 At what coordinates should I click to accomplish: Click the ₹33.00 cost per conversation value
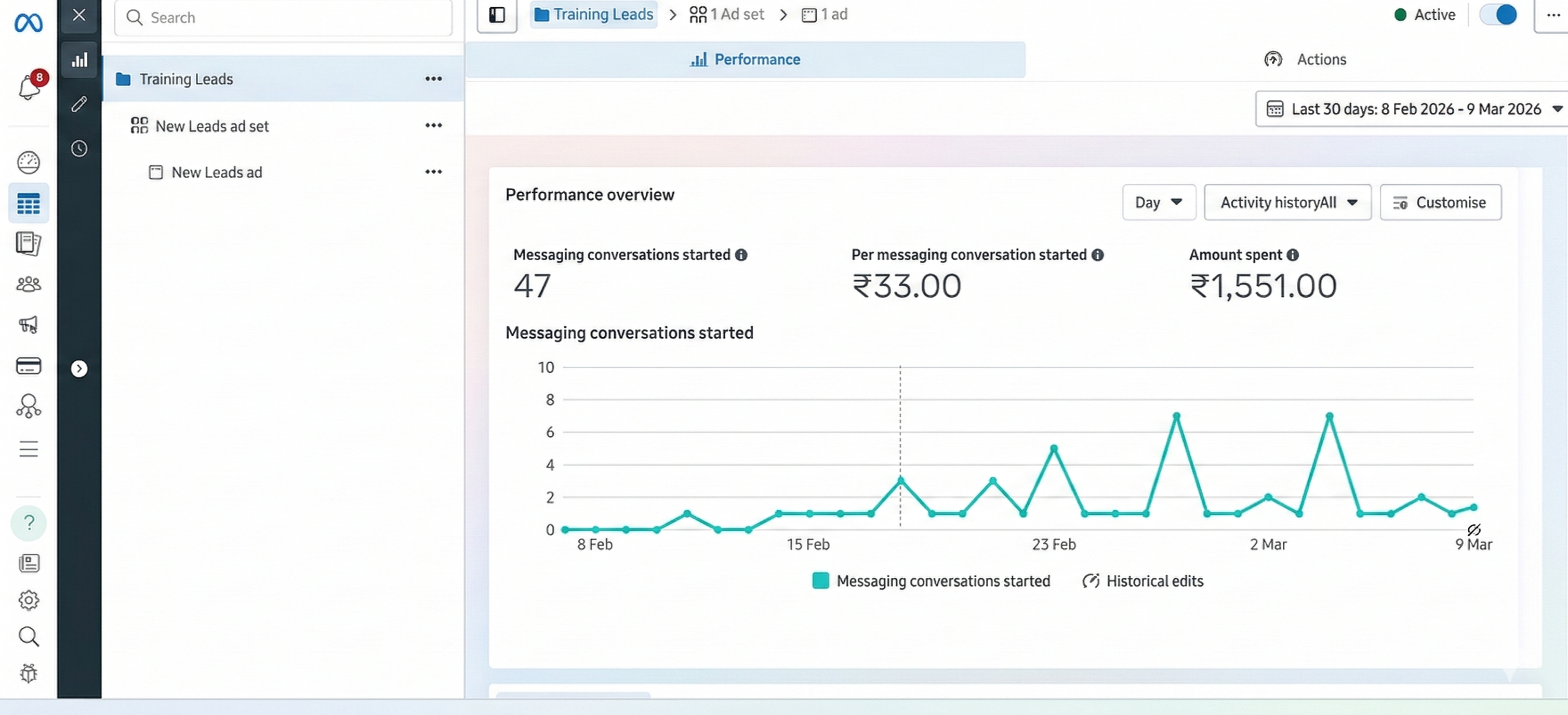click(906, 286)
